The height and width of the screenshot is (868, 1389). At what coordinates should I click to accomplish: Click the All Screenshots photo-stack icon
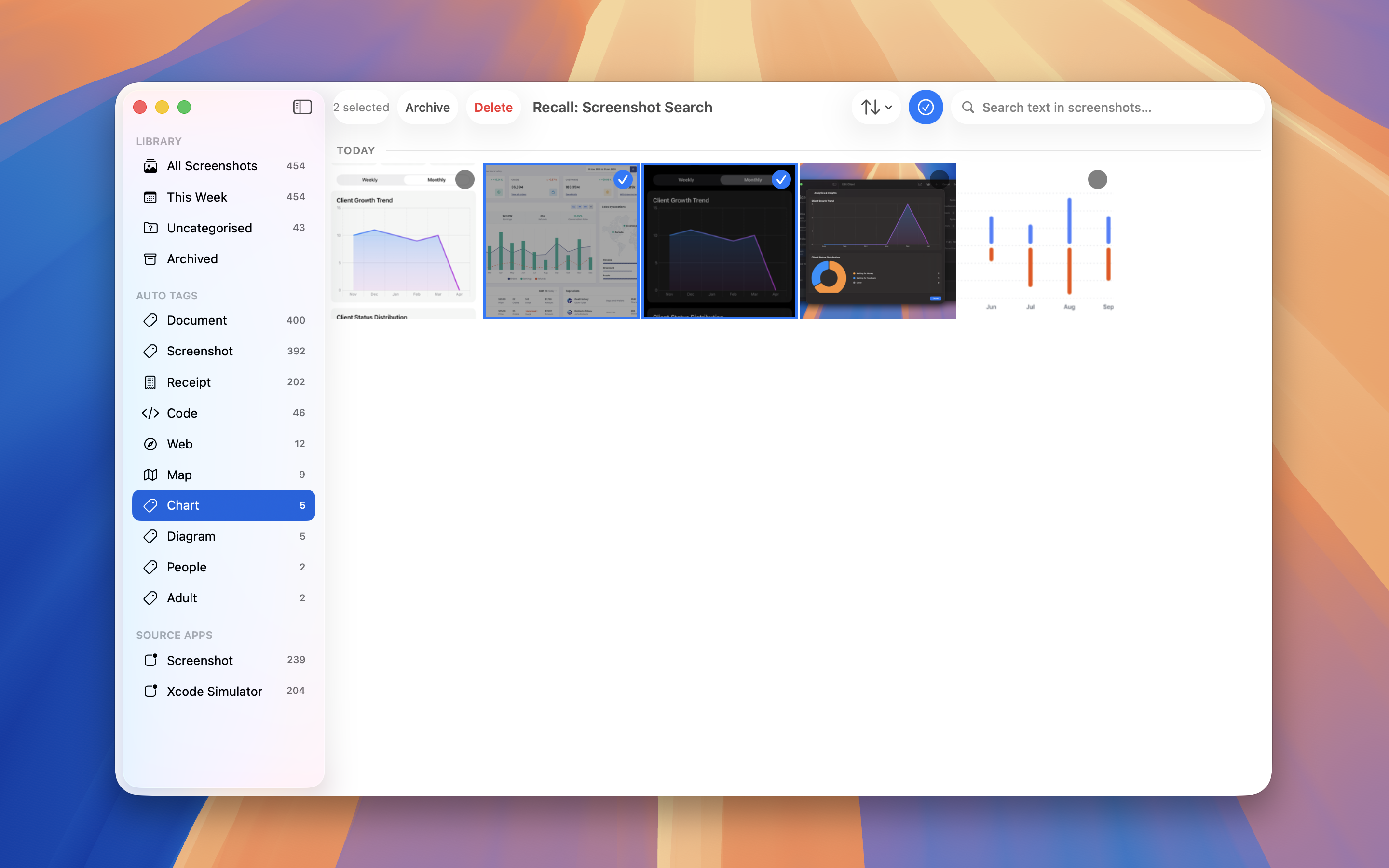click(x=150, y=166)
